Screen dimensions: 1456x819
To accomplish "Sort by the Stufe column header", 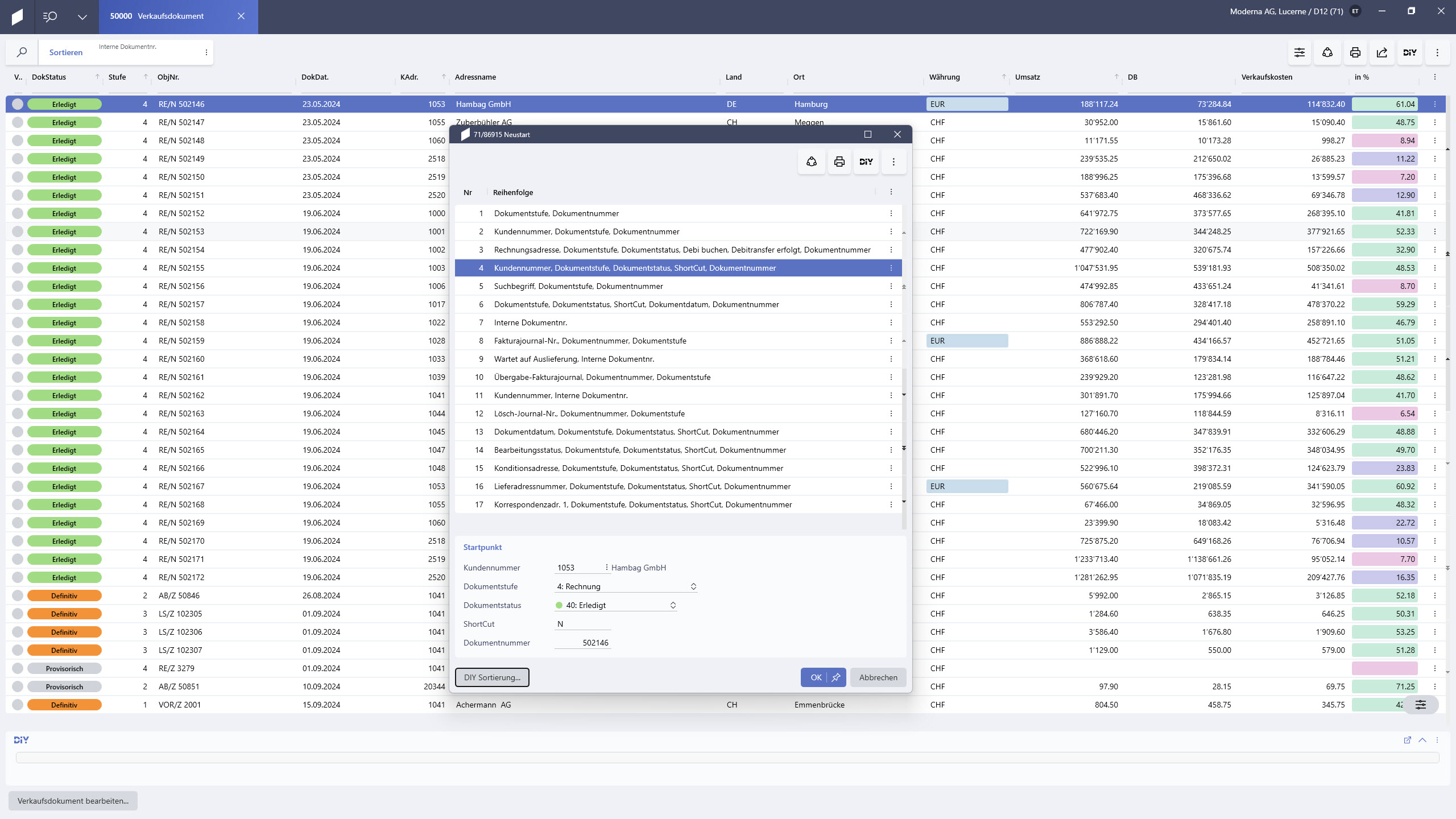I will point(117,77).
